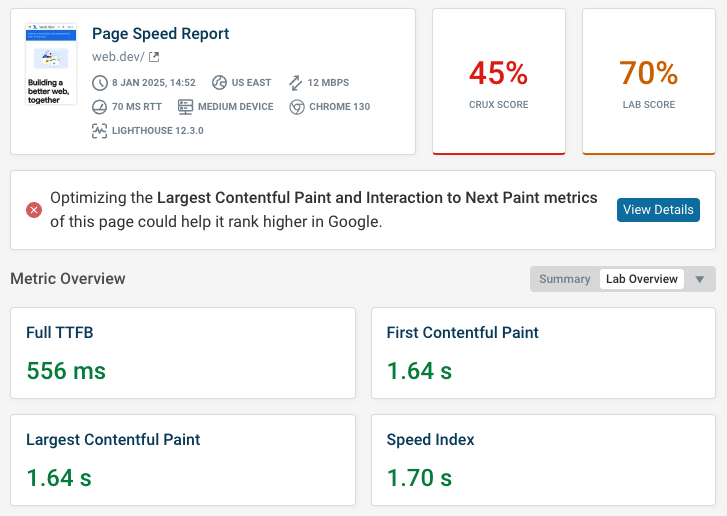Screen dimensions: 727x516
Task: Click the device icon beside Medium Device
Action: point(186,107)
